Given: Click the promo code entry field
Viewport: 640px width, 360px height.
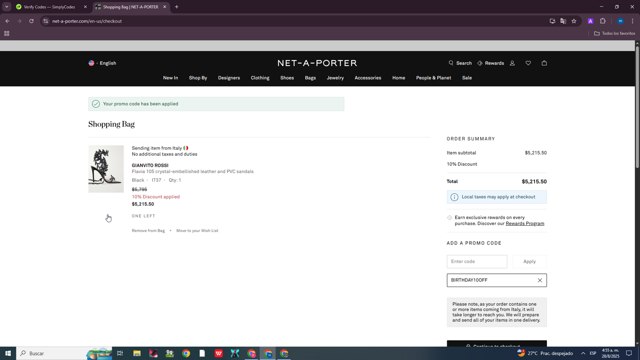Looking at the screenshot, I should [x=477, y=261].
